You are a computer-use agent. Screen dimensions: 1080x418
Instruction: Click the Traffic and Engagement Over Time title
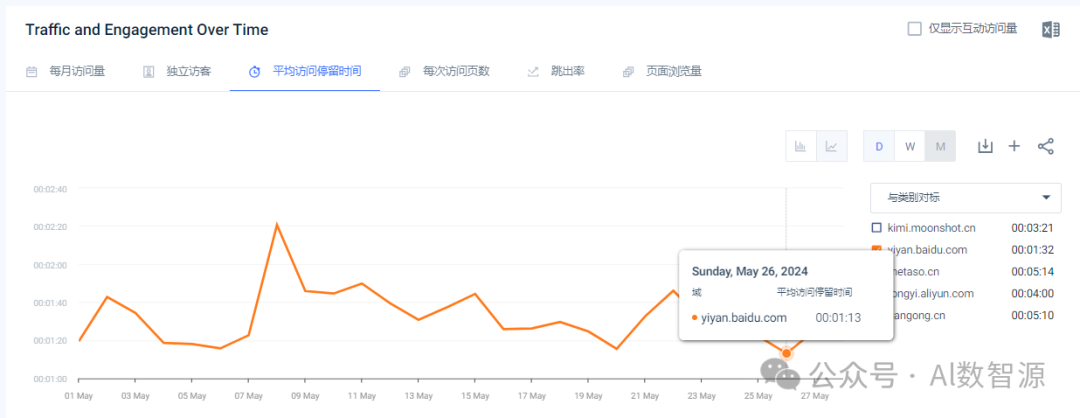point(147,30)
